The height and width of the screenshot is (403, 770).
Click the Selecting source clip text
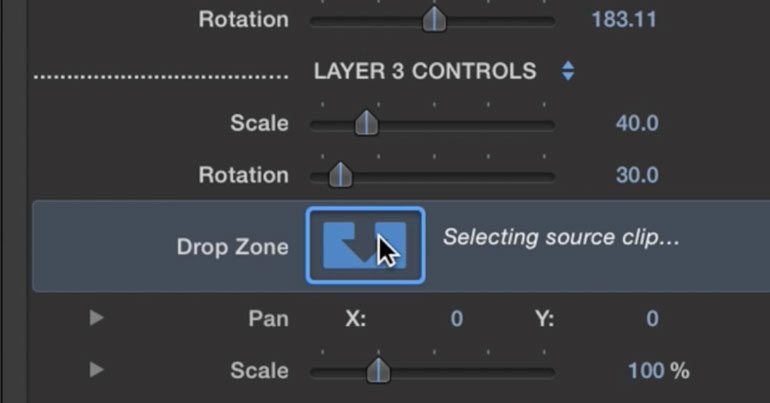[x=561, y=237]
